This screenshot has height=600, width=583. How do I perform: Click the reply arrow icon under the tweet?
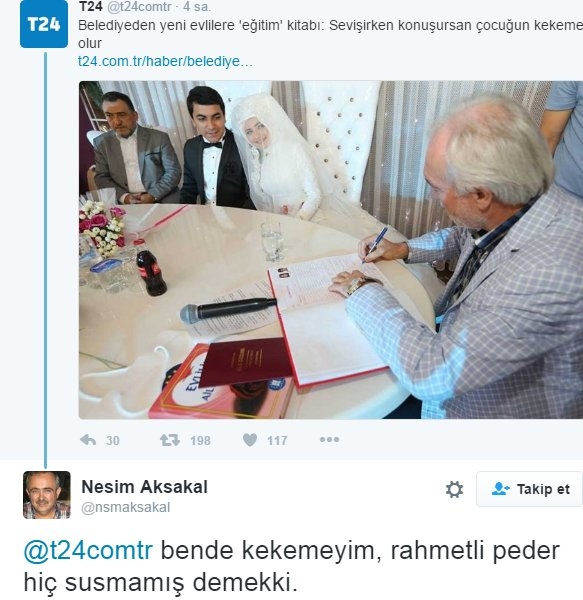88,440
